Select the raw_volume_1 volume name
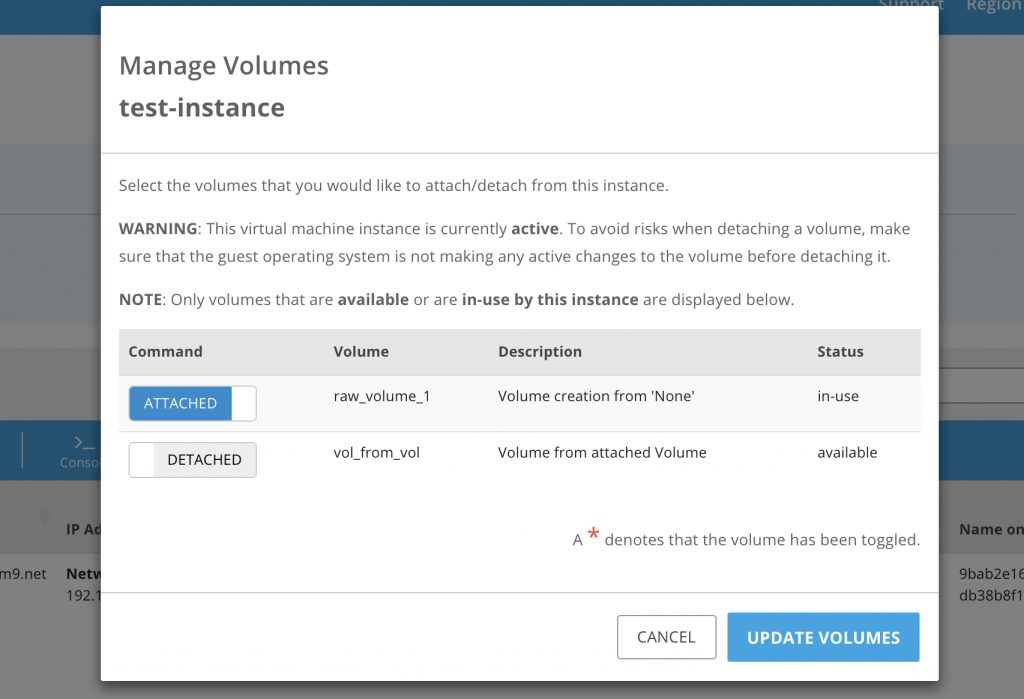The image size is (1024, 699). [x=382, y=396]
